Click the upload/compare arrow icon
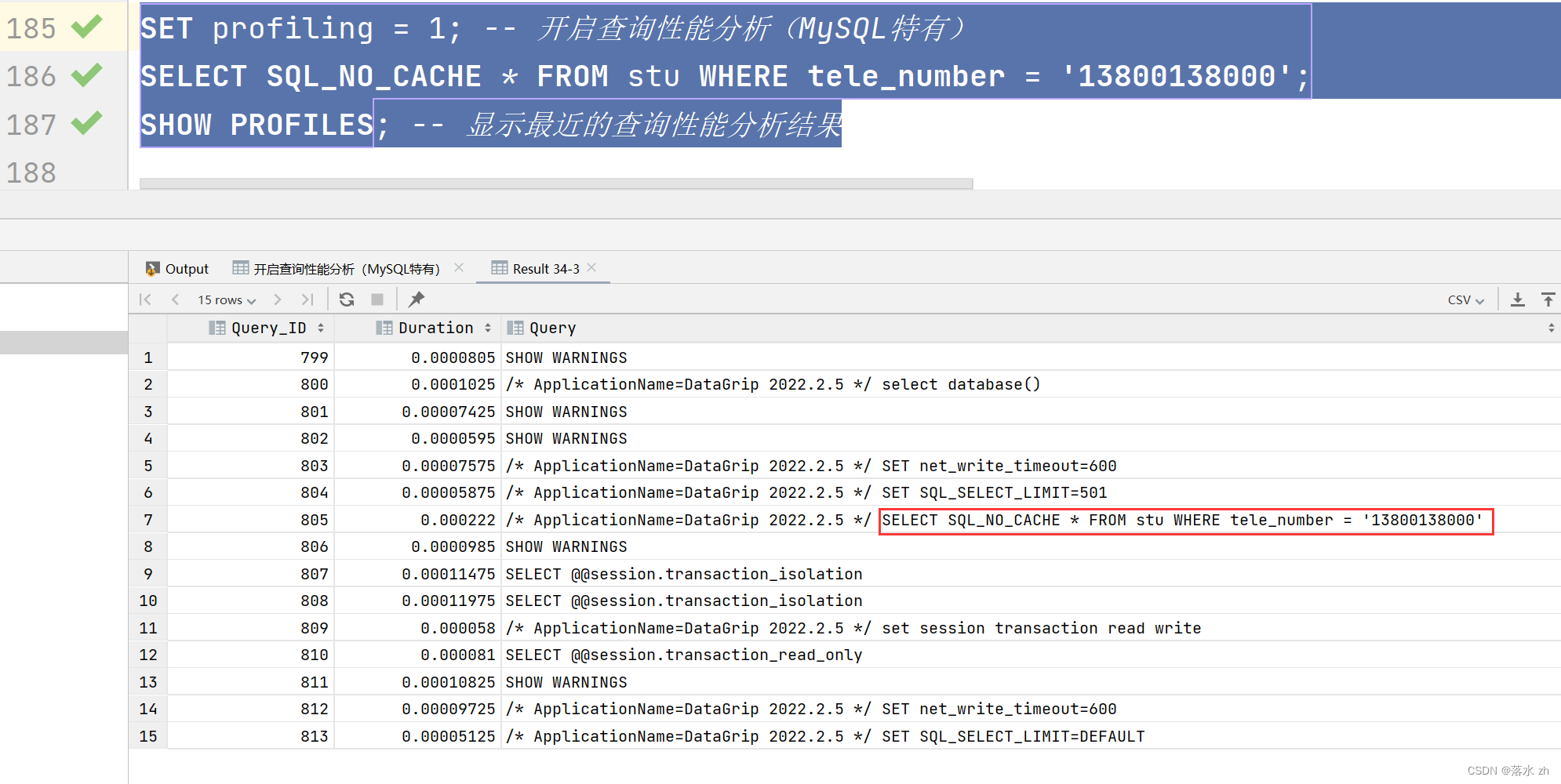The image size is (1561, 784). click(x=1548, y=299)
